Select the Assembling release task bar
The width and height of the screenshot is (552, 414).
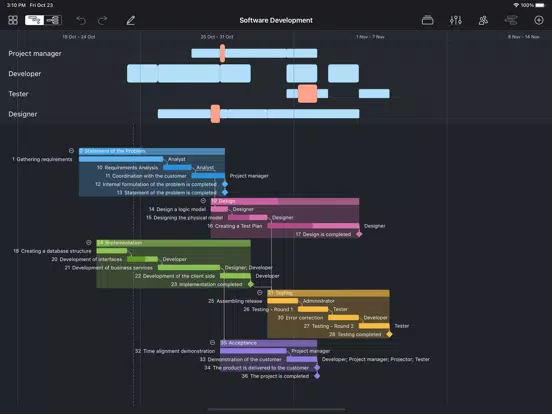(282, 301)
